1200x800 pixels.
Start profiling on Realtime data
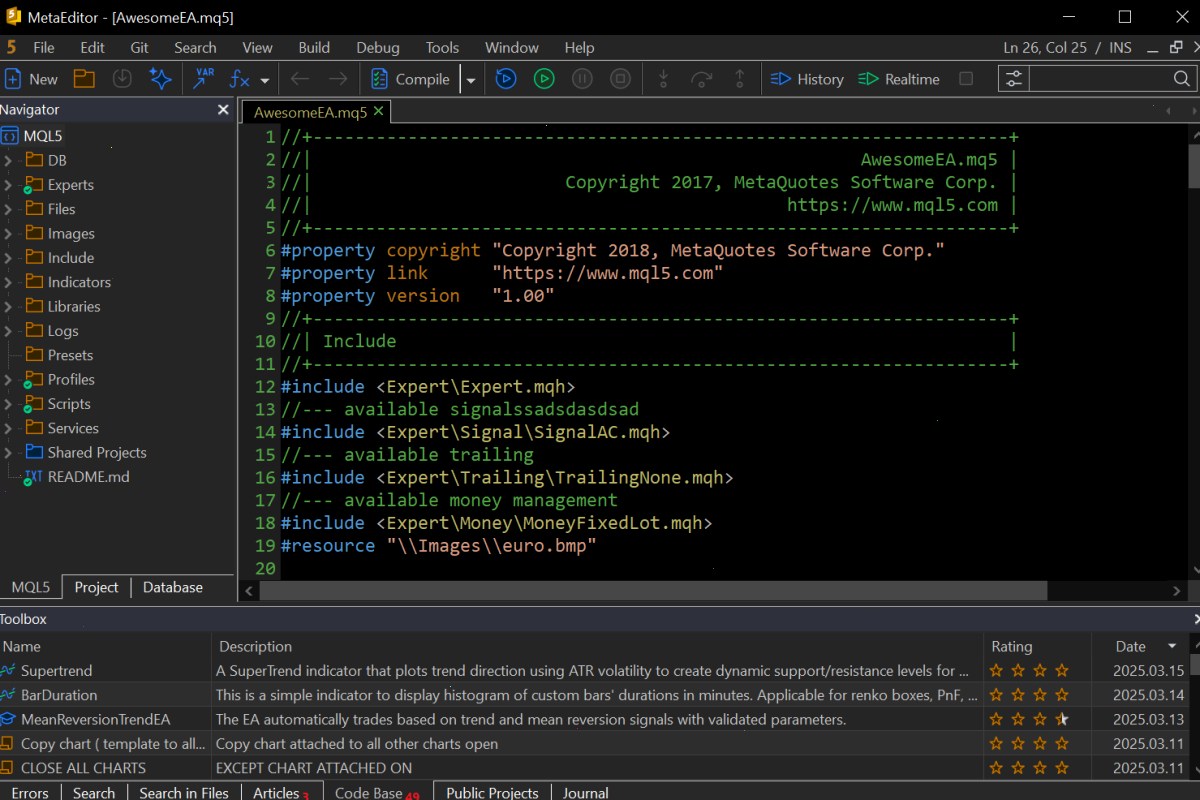(x=899, y=79)
